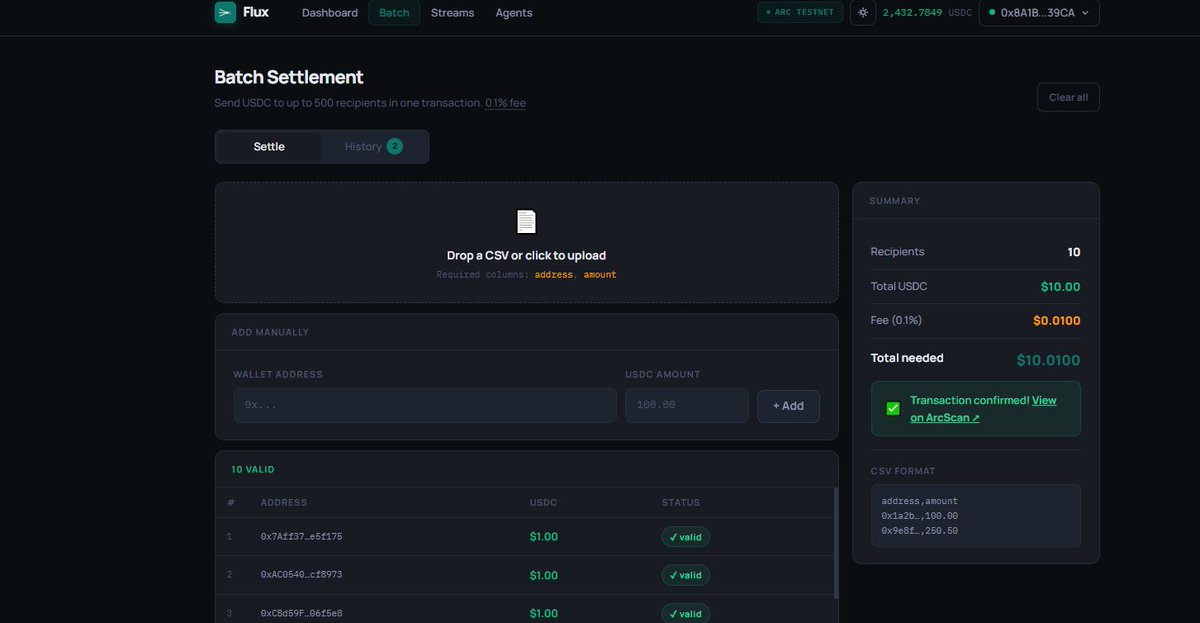Click the CSV document upload icon
The image size is (1200, 623).
526,222
